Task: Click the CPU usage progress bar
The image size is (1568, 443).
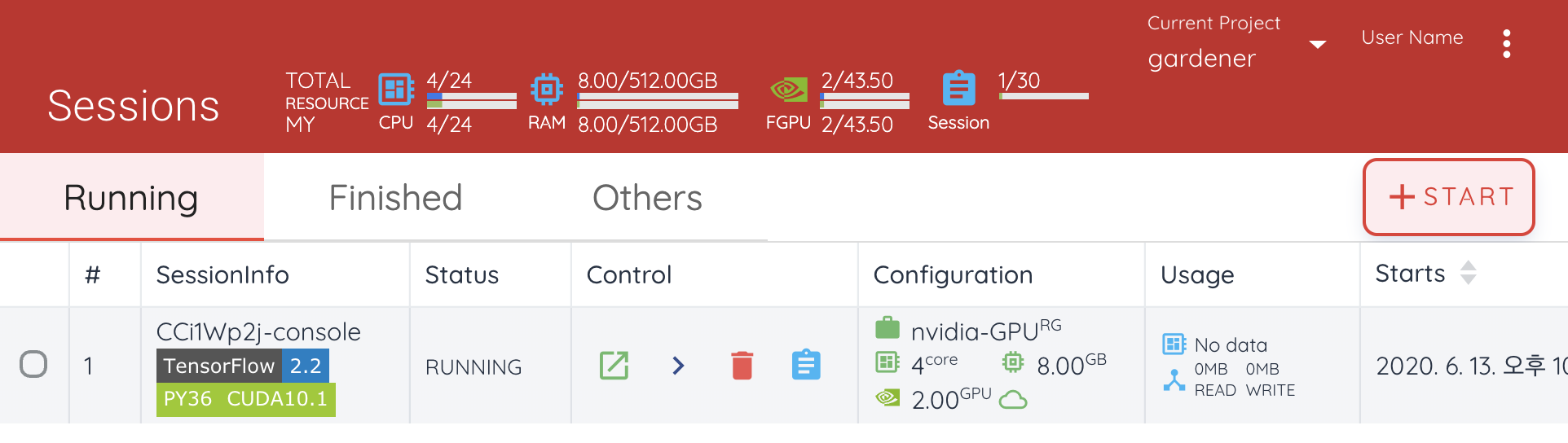Action: click(472, 100)
